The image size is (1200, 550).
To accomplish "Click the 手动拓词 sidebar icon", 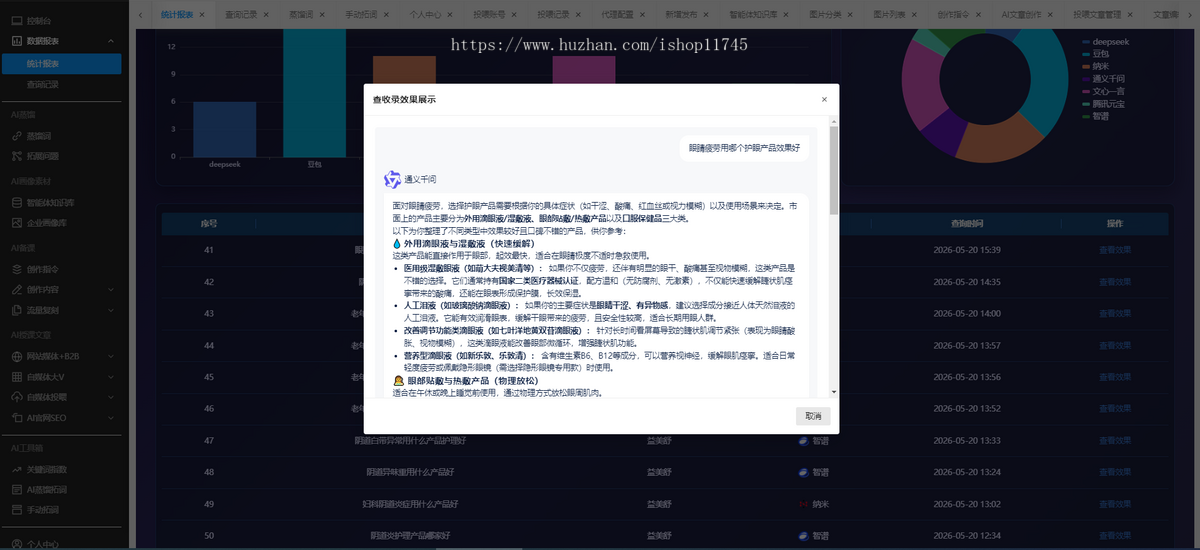I will coord(17,510).
